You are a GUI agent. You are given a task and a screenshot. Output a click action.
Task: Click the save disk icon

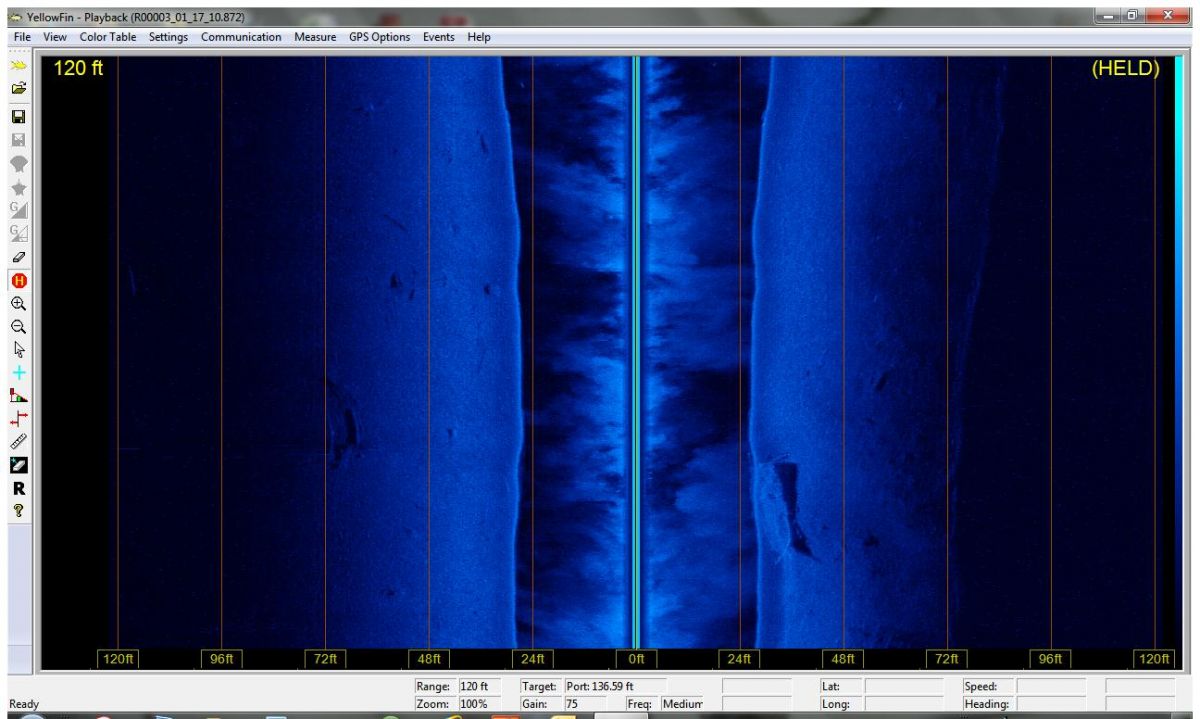[18, 116]
